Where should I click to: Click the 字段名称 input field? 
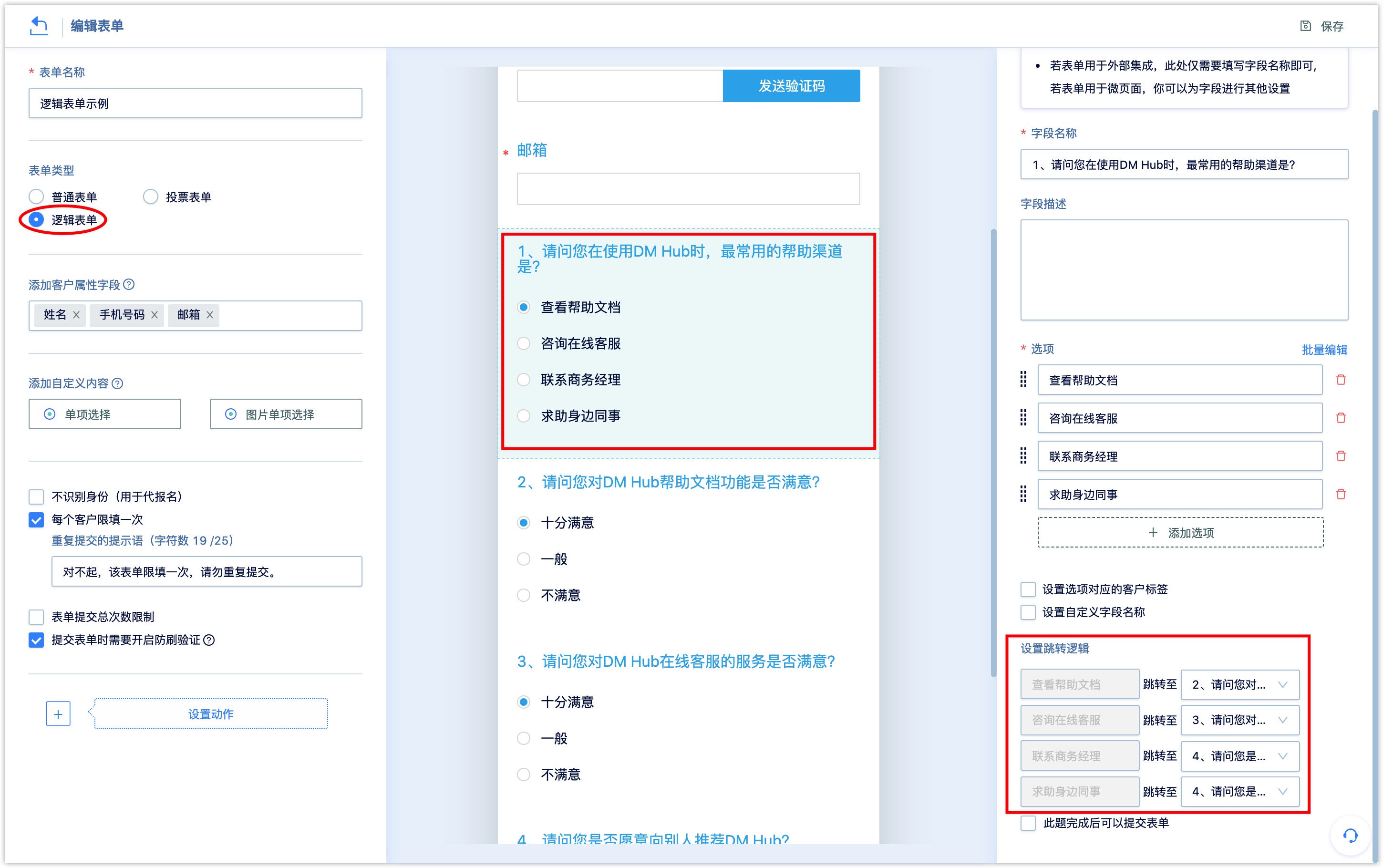(1184, 165)
